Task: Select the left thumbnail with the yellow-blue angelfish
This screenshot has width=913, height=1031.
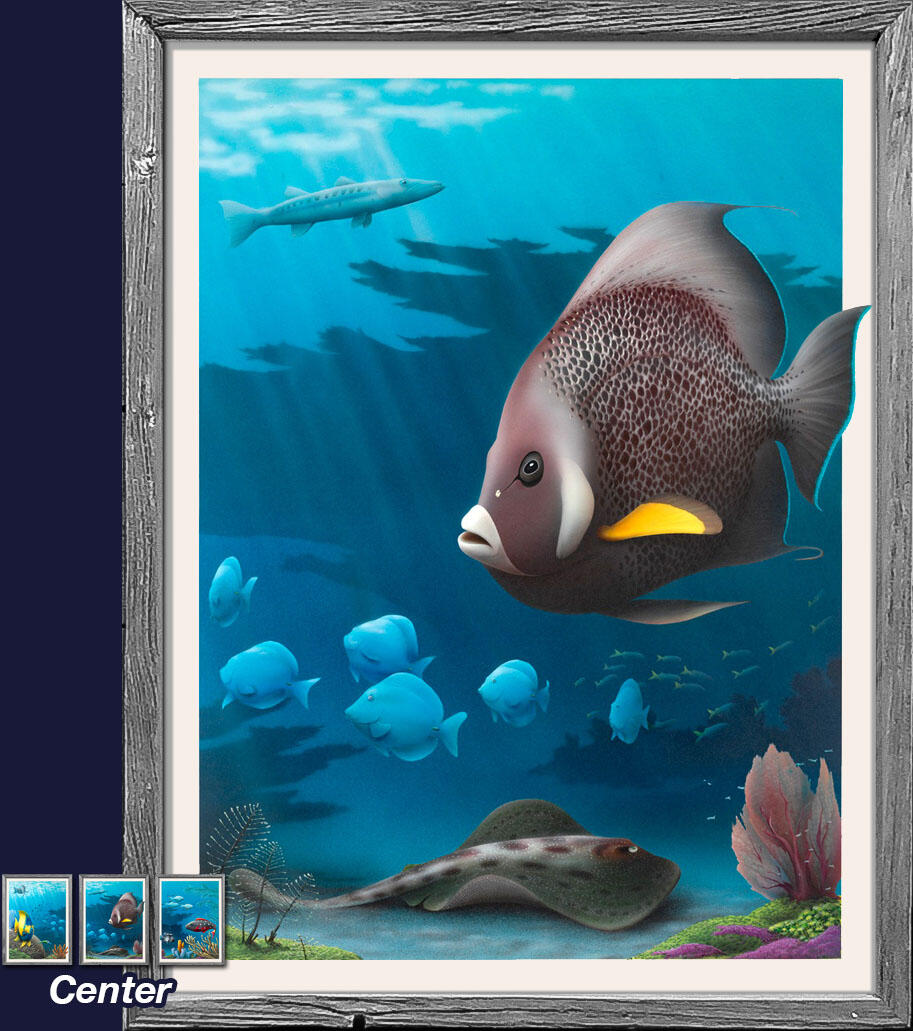Action: coord(37,919)
